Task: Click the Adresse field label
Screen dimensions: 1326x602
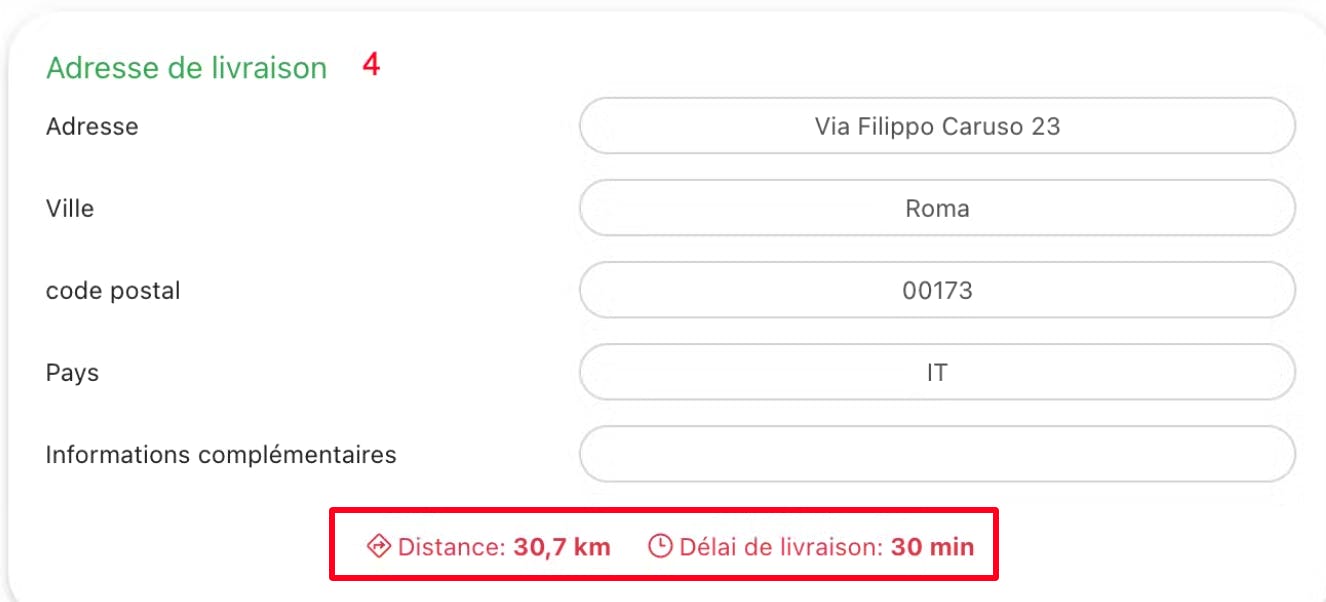Action: pyautogui.click(x=92, y=127)
